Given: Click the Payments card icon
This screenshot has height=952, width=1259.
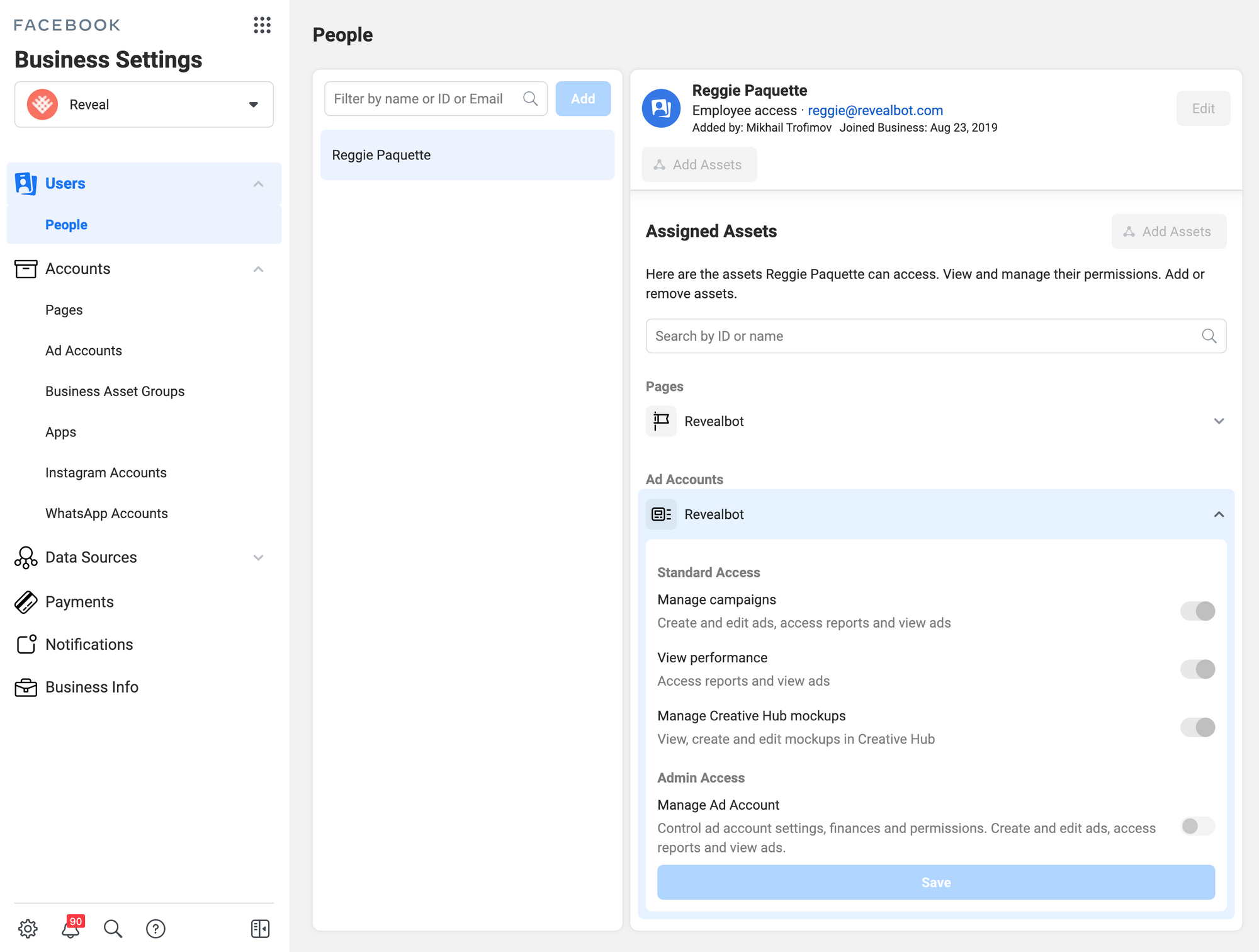Looking at the screenshot, I should (26, 602).
